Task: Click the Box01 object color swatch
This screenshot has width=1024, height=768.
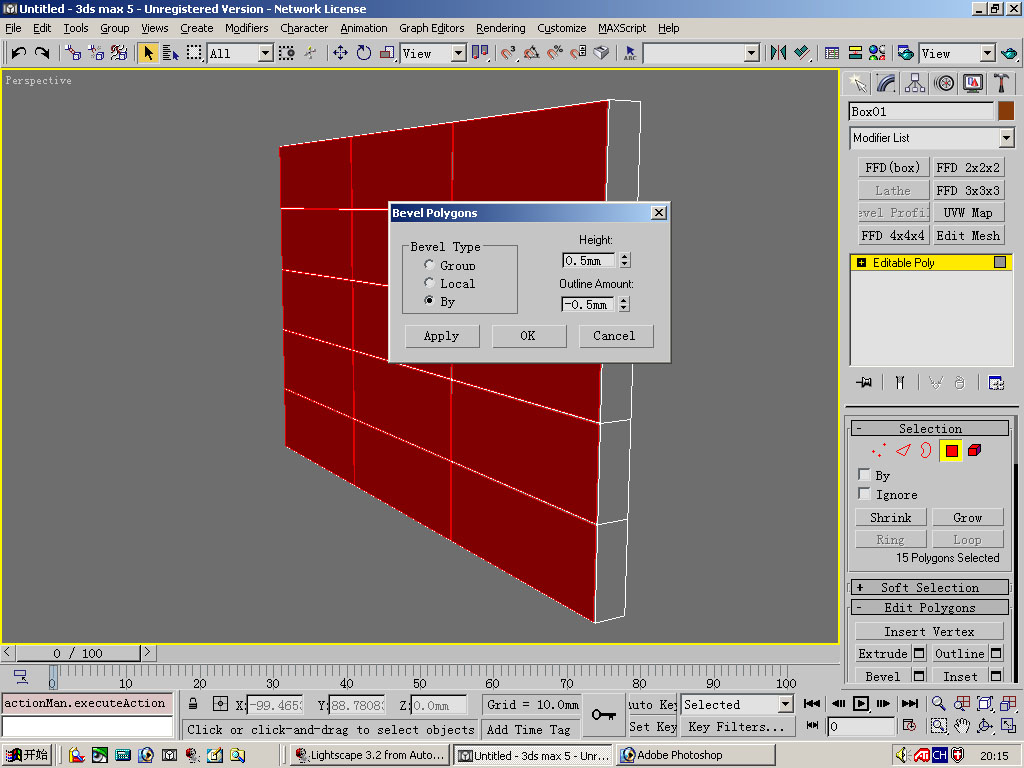Action: 1005,111
